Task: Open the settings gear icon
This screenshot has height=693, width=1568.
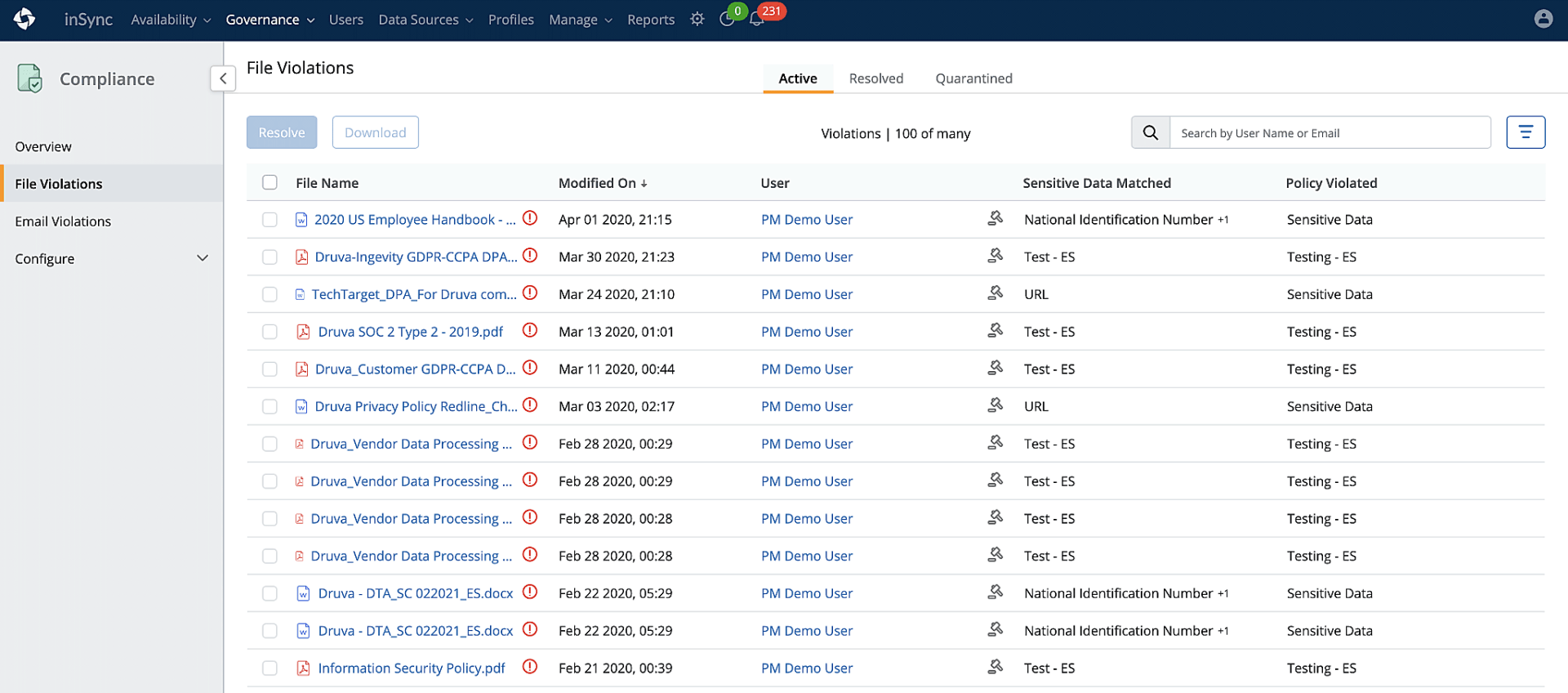Action: click(697, 19)
